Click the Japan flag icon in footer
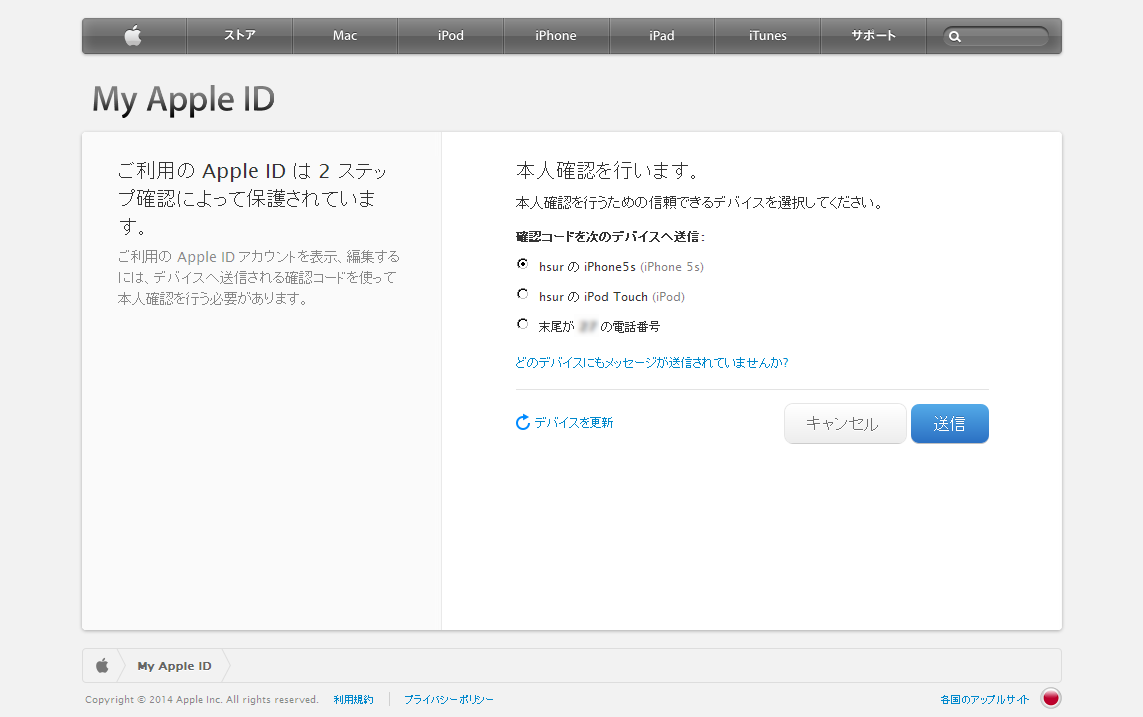 [x=1050, y=699]
